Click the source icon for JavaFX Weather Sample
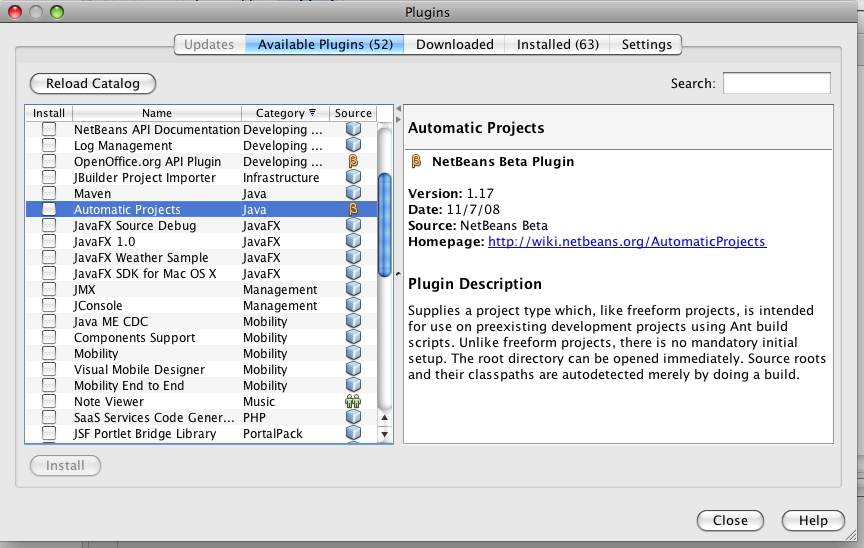 (353, 258)
